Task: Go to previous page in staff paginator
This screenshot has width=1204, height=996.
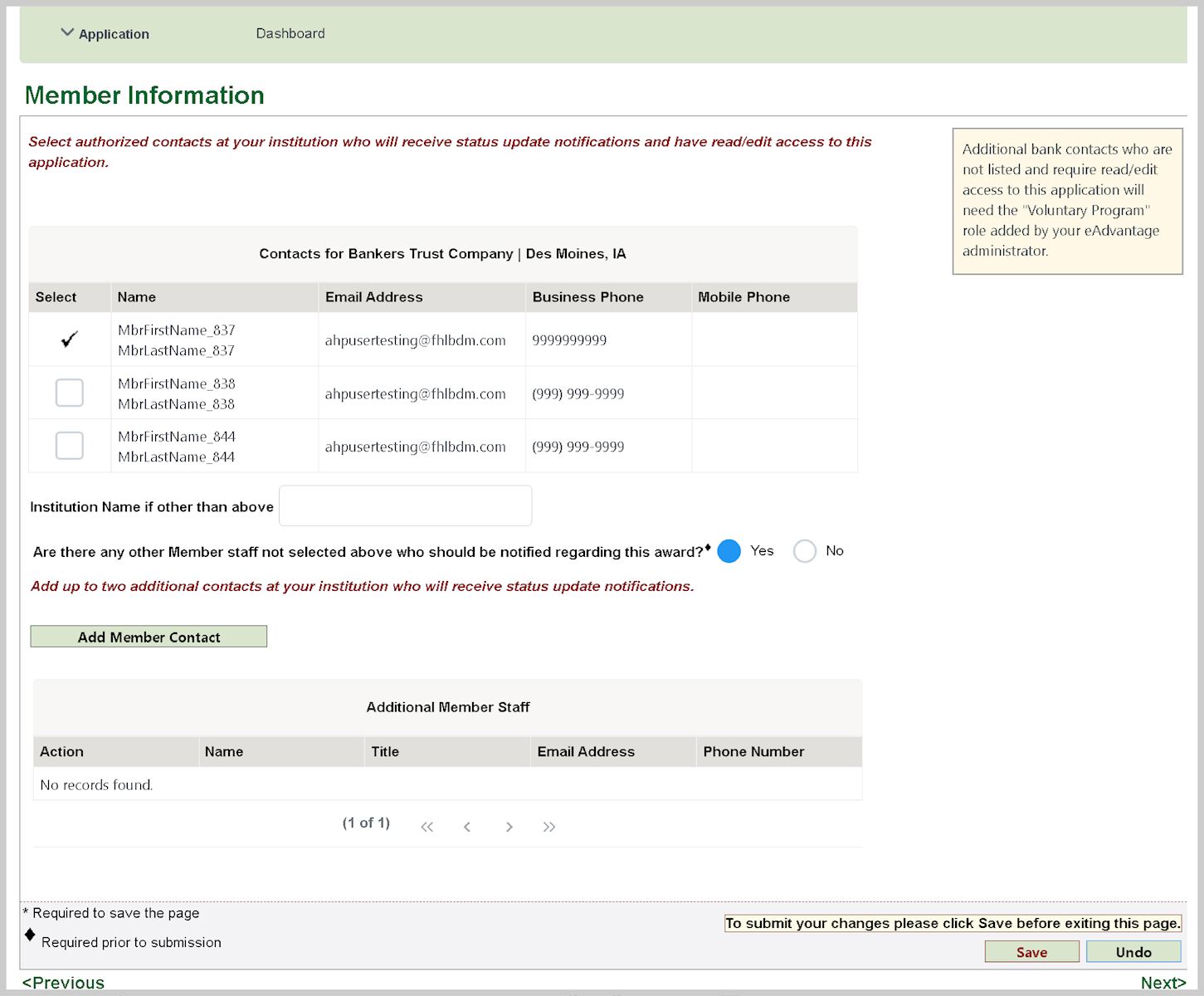Action: pyautogui.click(x=467, y=827)
